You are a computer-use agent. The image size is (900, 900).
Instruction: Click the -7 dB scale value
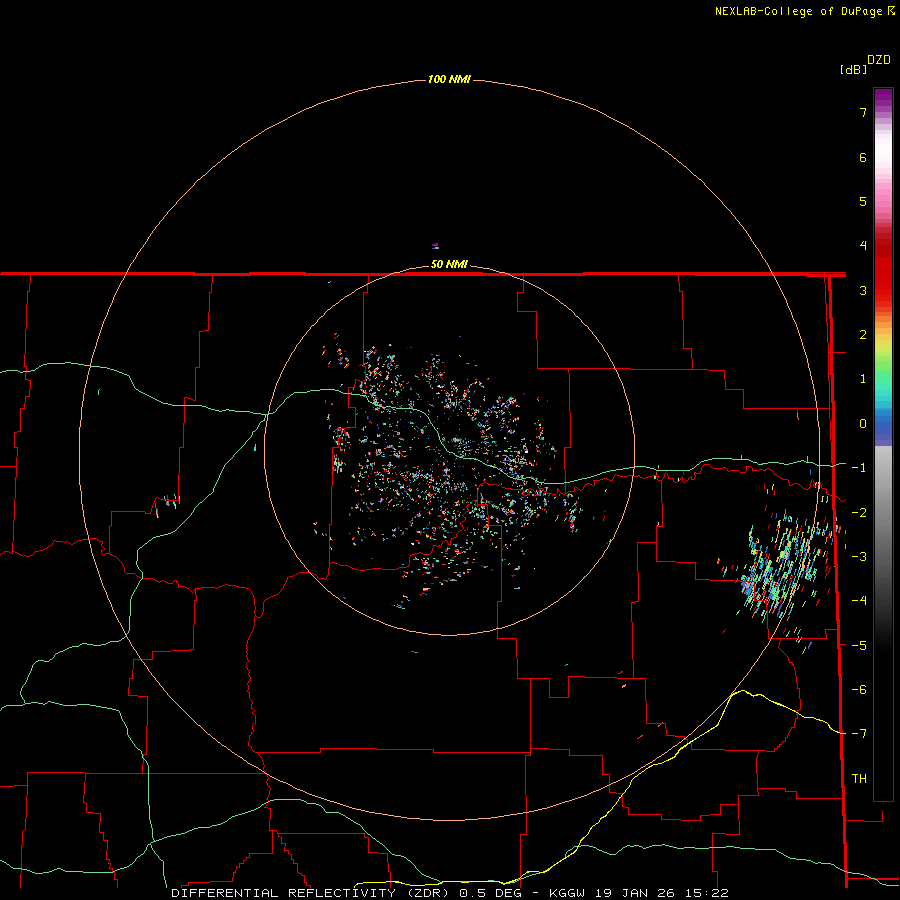(x=859, y=734)
